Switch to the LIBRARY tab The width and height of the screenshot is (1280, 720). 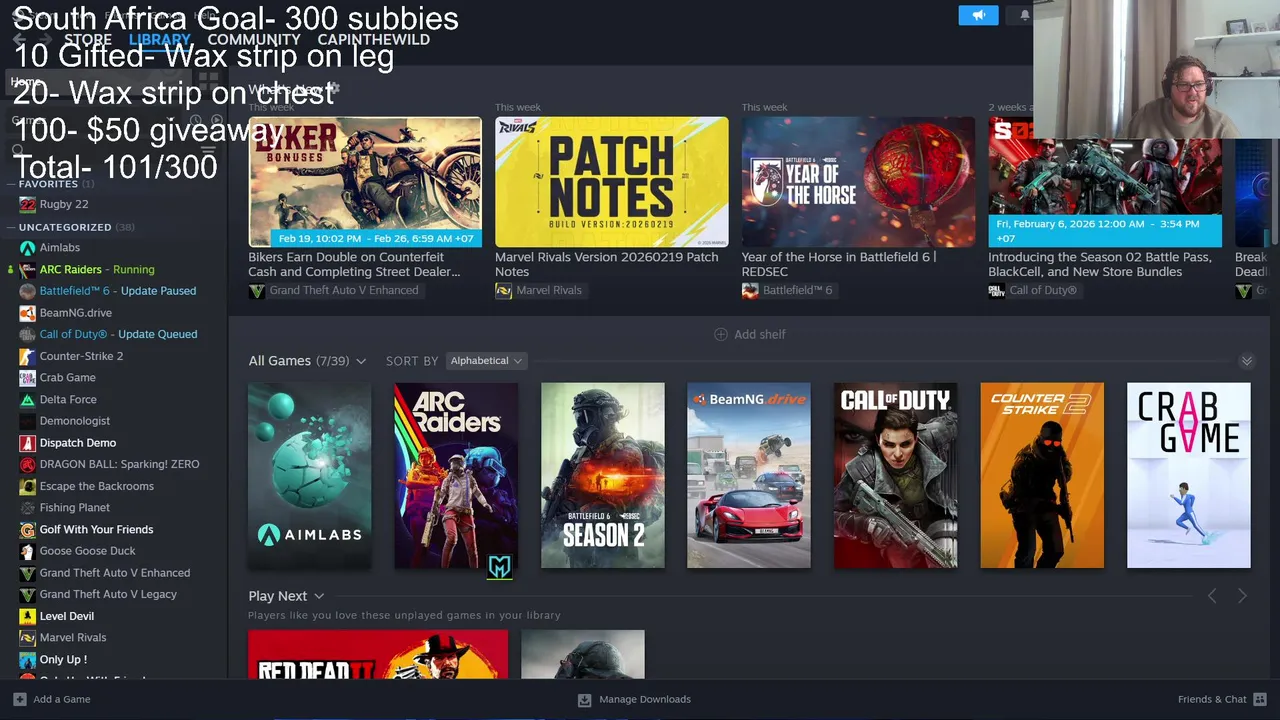159,40
